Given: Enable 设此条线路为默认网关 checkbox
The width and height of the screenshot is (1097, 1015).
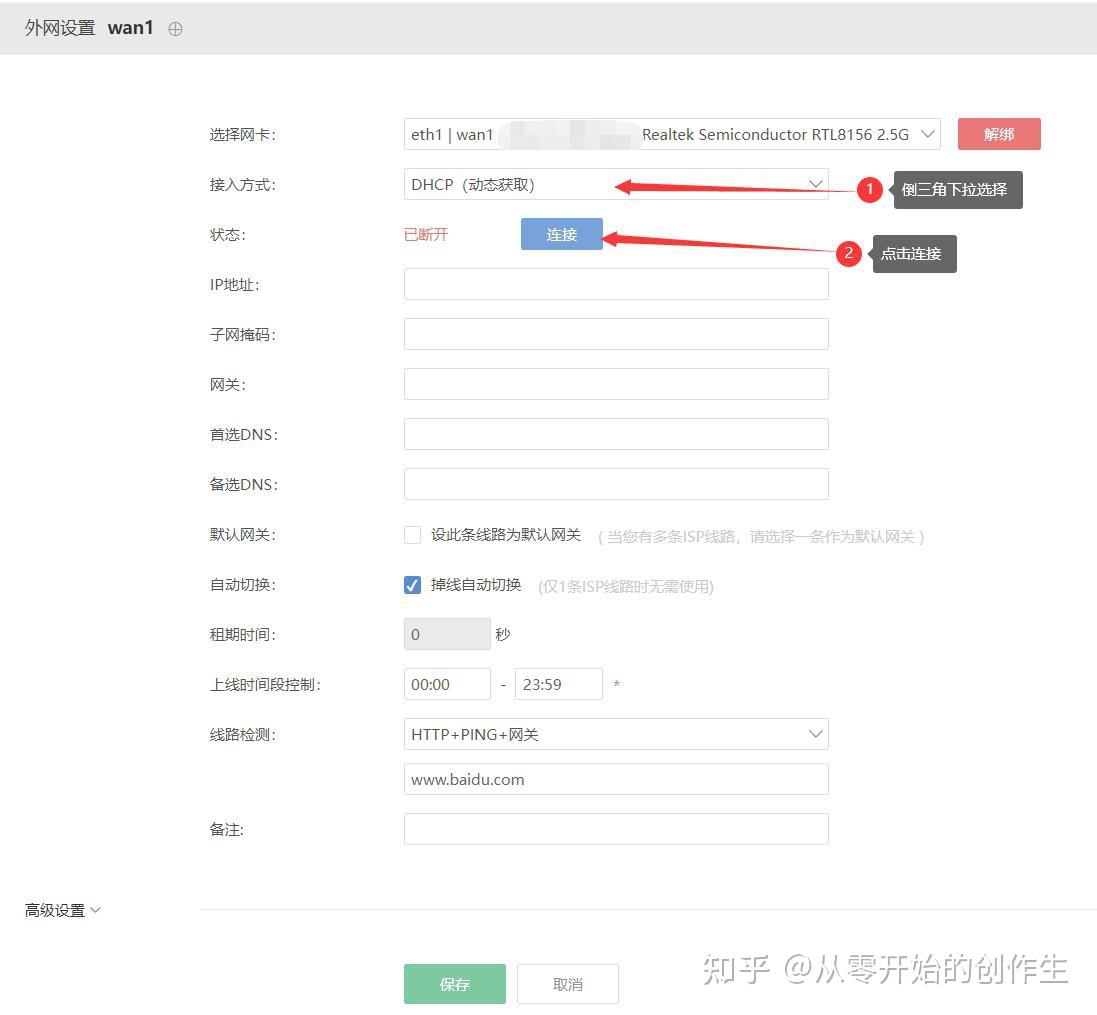Looking at the screenshot, I should 412,534.
